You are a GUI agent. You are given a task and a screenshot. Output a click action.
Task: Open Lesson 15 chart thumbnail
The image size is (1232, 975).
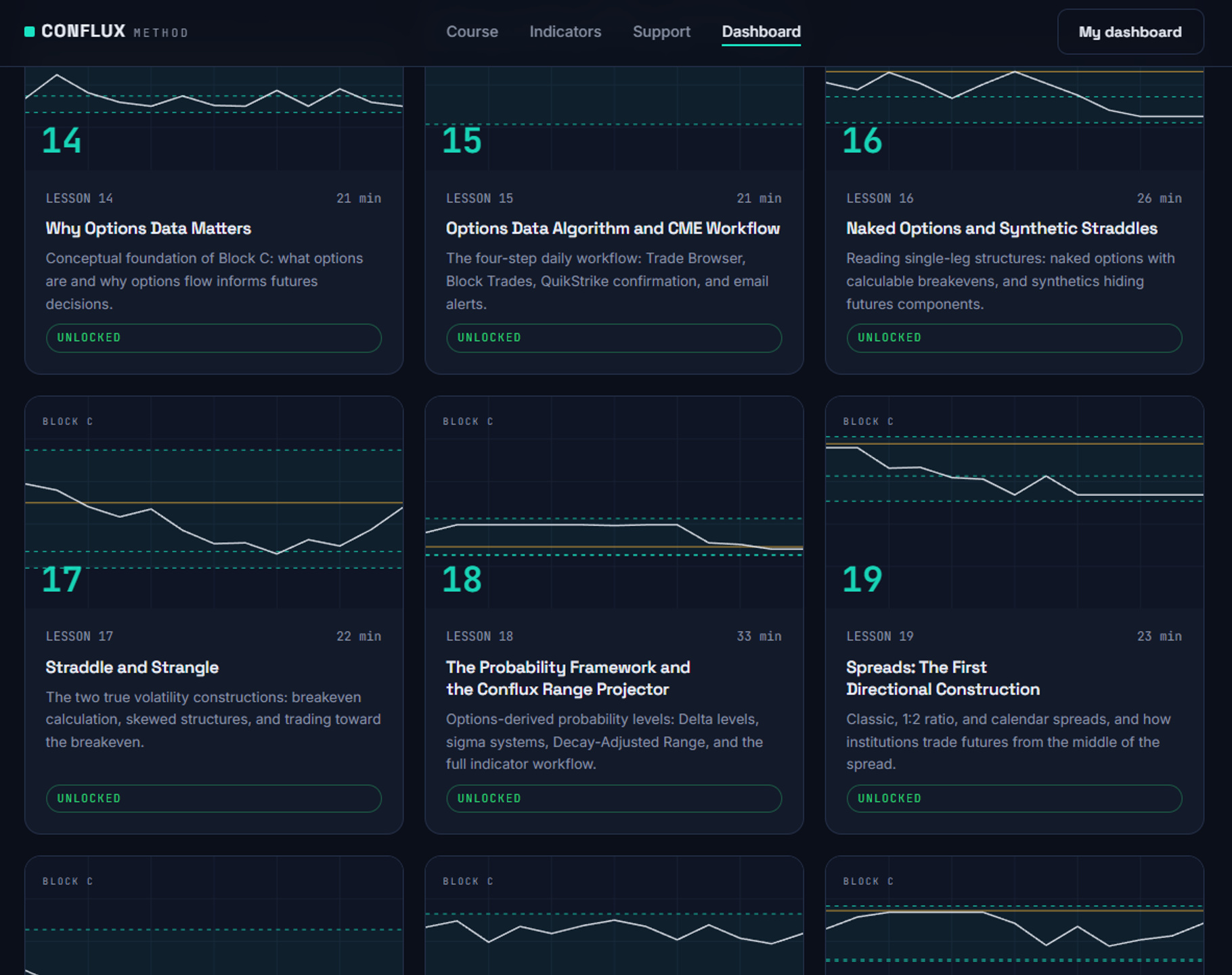pos(614,118)
